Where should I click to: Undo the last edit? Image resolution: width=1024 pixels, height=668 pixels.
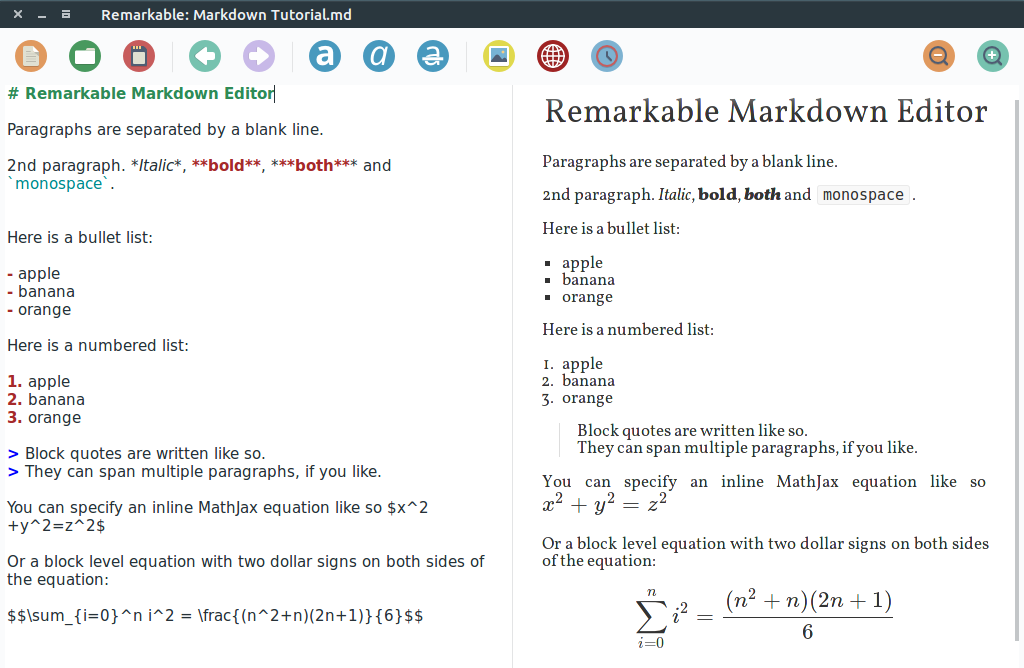click(x=204, y=56)
